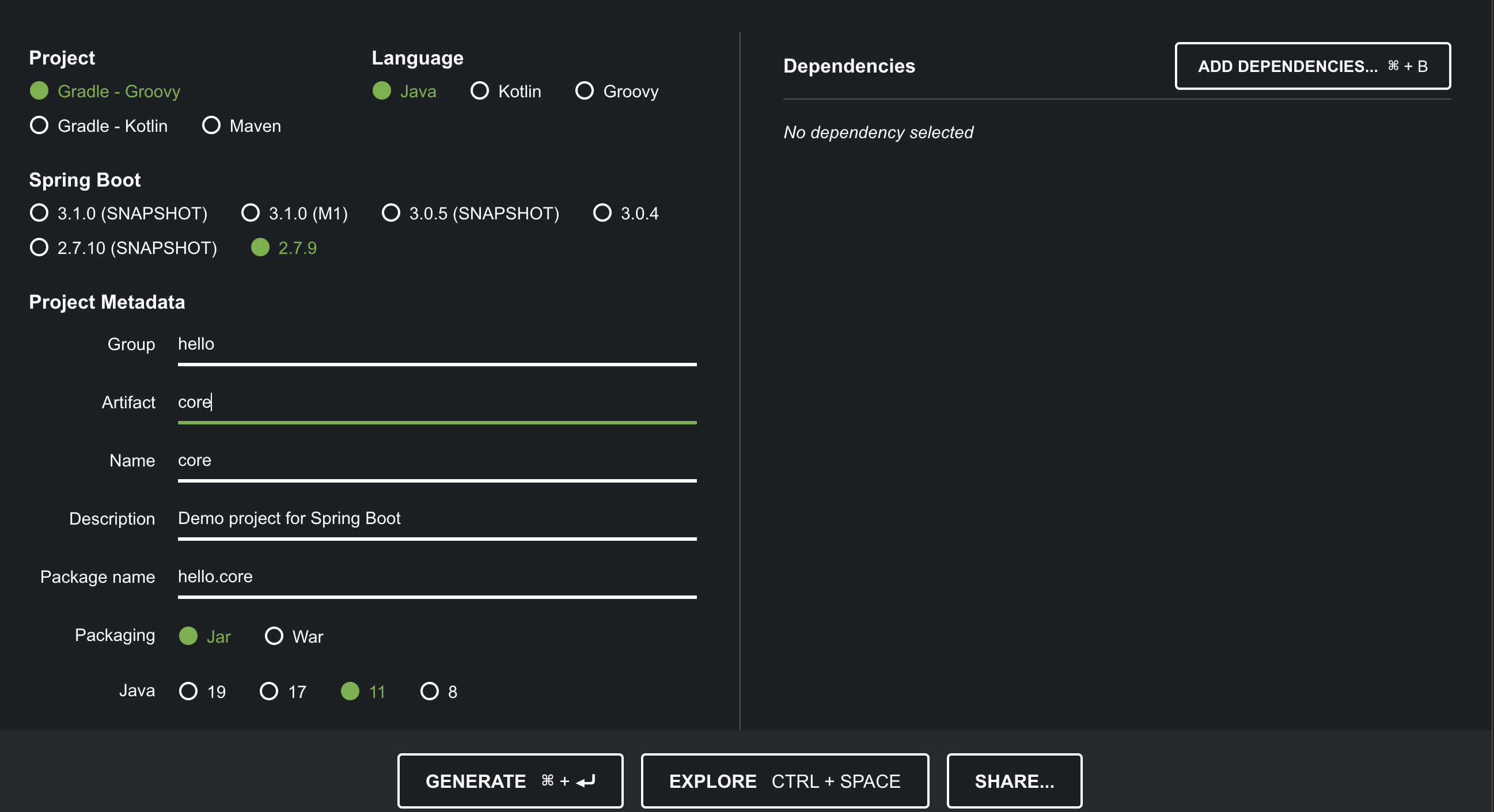The width and height of the screenshot is (1494, 812).
Task: Choose the Maven project type
Action: pyautogui.click(x=211, y=126)
